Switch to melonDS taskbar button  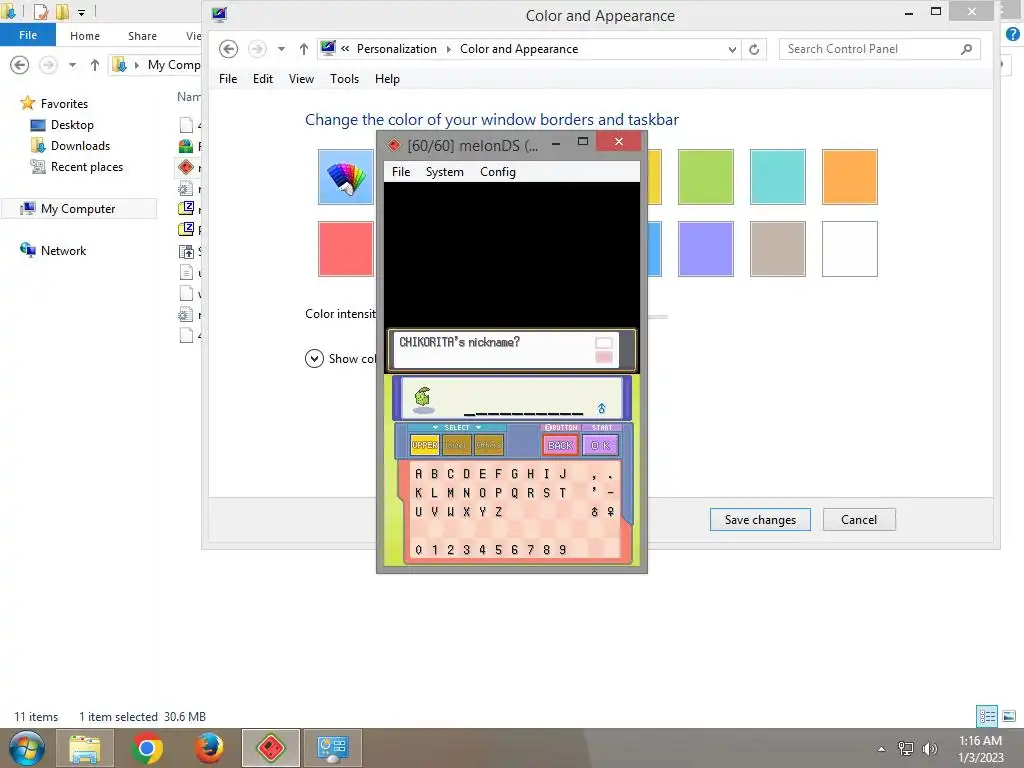271,748
